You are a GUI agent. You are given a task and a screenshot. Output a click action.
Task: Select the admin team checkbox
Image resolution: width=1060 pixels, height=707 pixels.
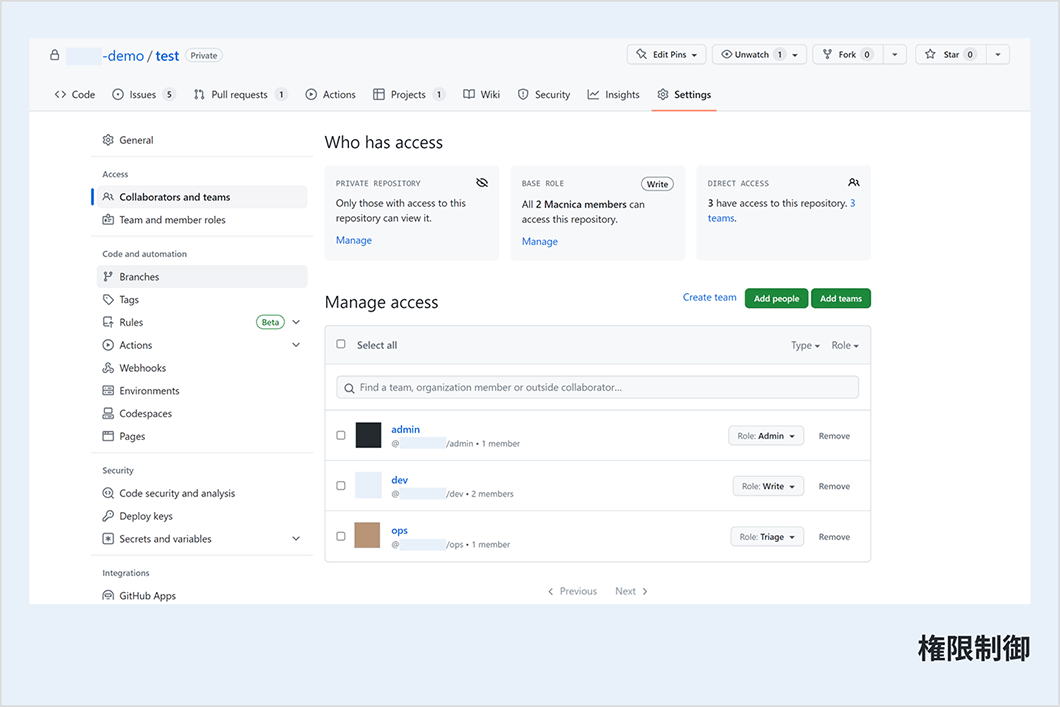tap(341, 436)
